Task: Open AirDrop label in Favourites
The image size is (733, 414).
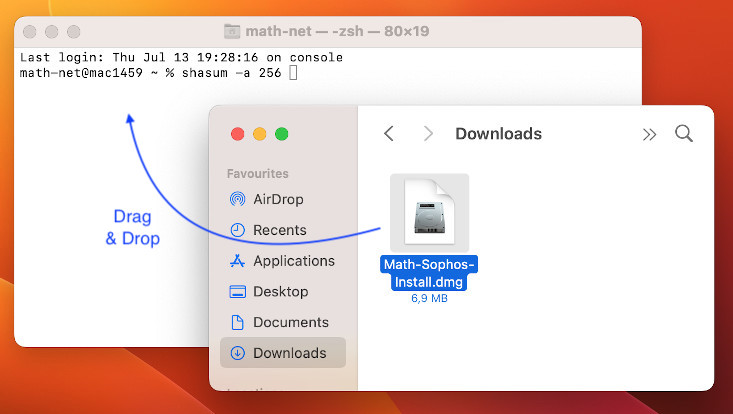Action: pyautogui.click(x=278, y=200)
